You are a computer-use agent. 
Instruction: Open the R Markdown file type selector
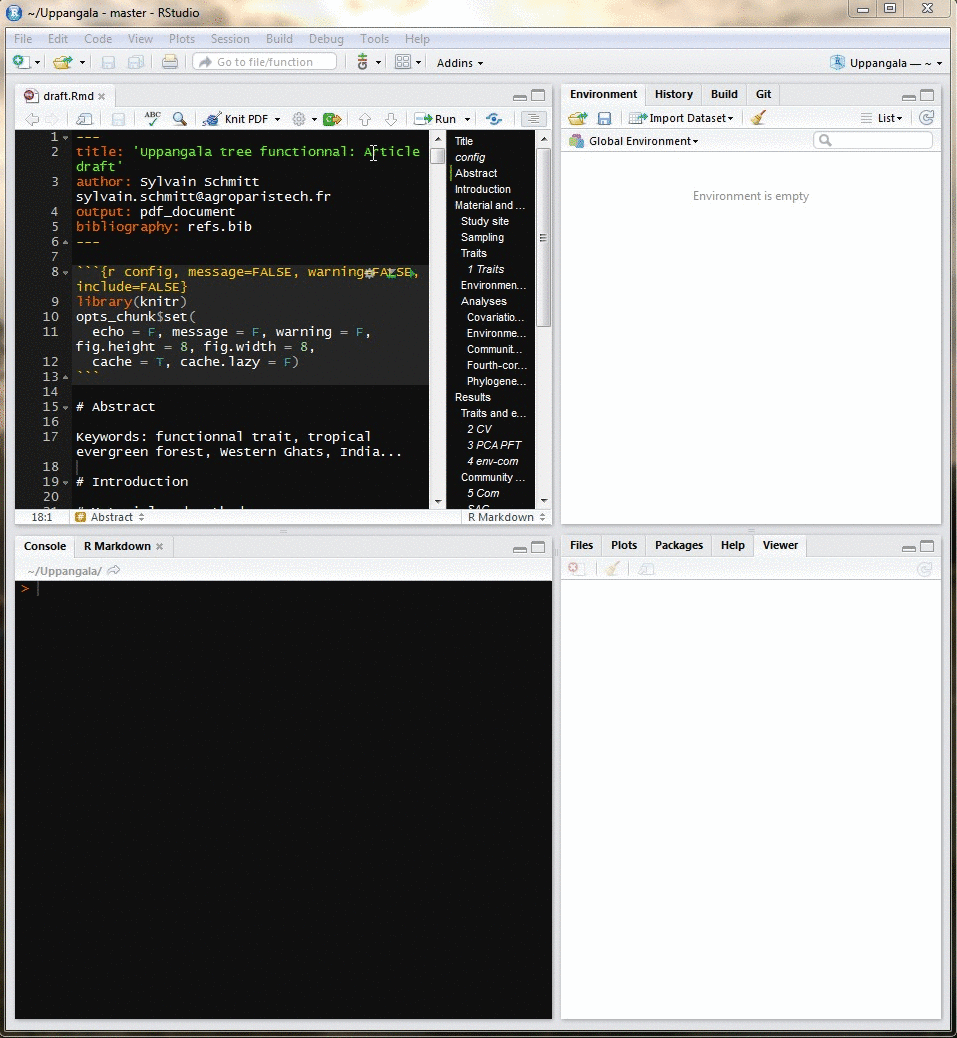coord(506,517)
